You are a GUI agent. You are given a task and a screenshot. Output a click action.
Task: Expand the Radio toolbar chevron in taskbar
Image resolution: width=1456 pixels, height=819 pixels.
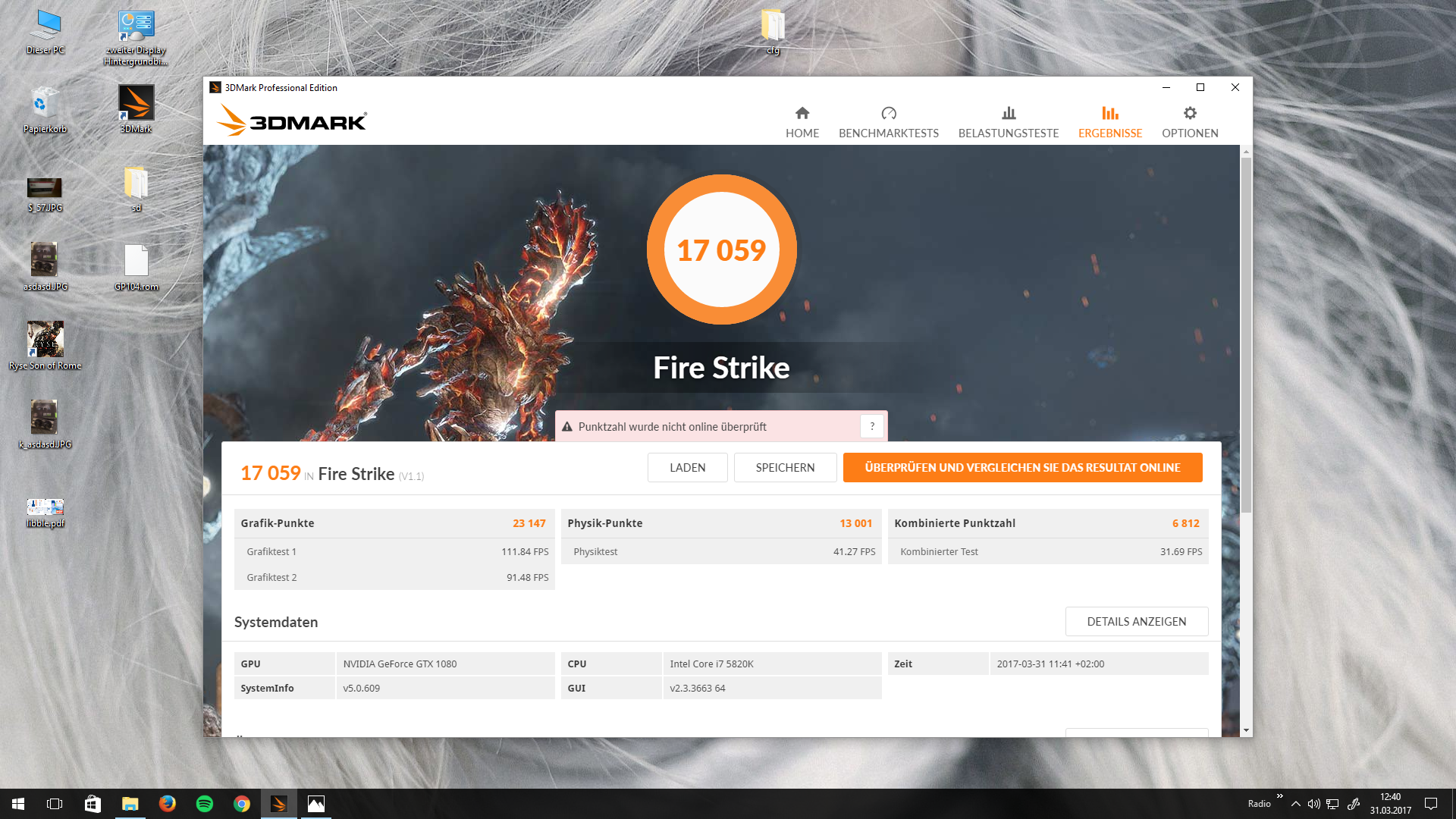(x=1279, y=795)
